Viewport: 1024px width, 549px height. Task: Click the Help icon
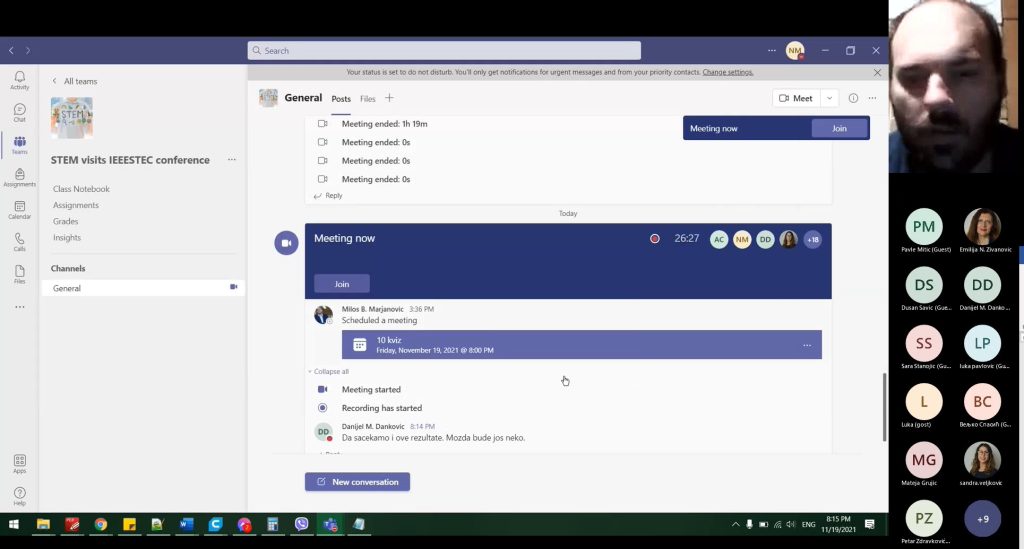(x=19, y=495)
